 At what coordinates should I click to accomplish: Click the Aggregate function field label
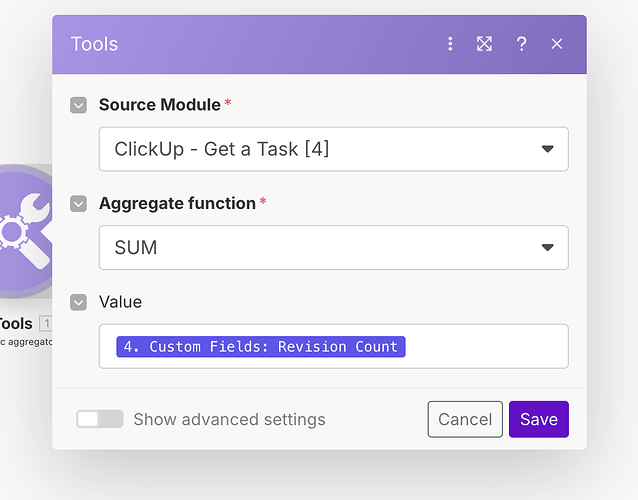[177, 203]
